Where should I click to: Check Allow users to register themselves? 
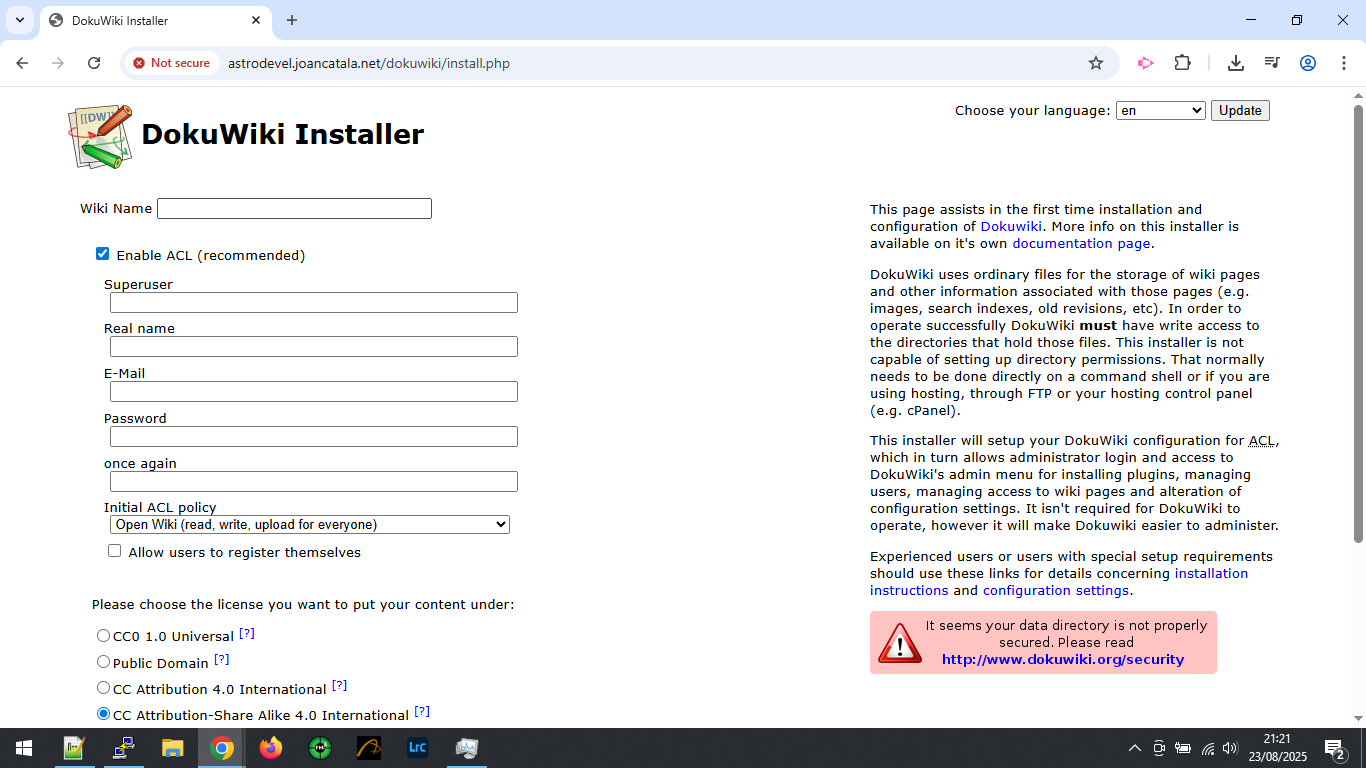(115, 551)
